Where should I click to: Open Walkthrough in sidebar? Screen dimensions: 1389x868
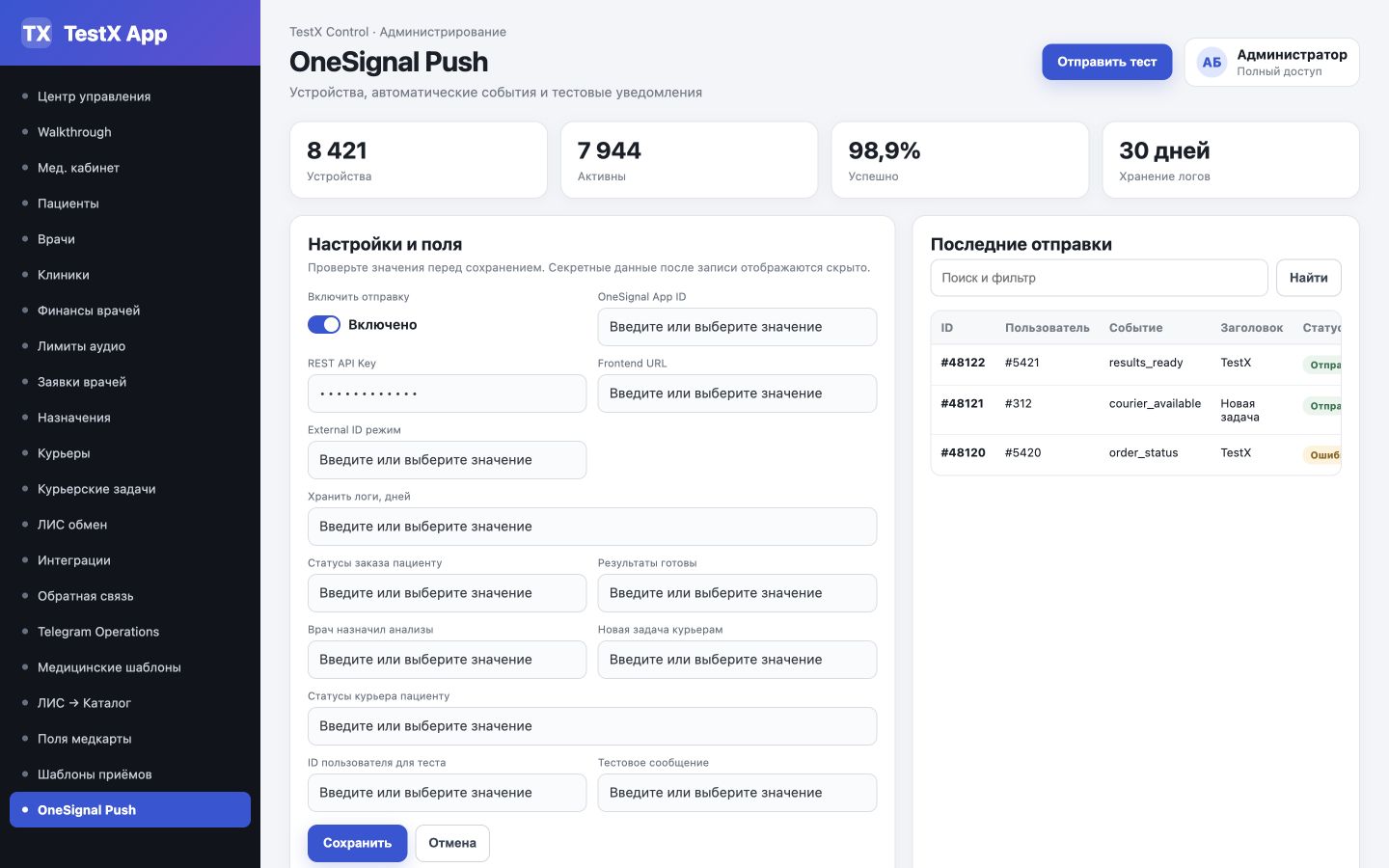[x=130, y=132]
